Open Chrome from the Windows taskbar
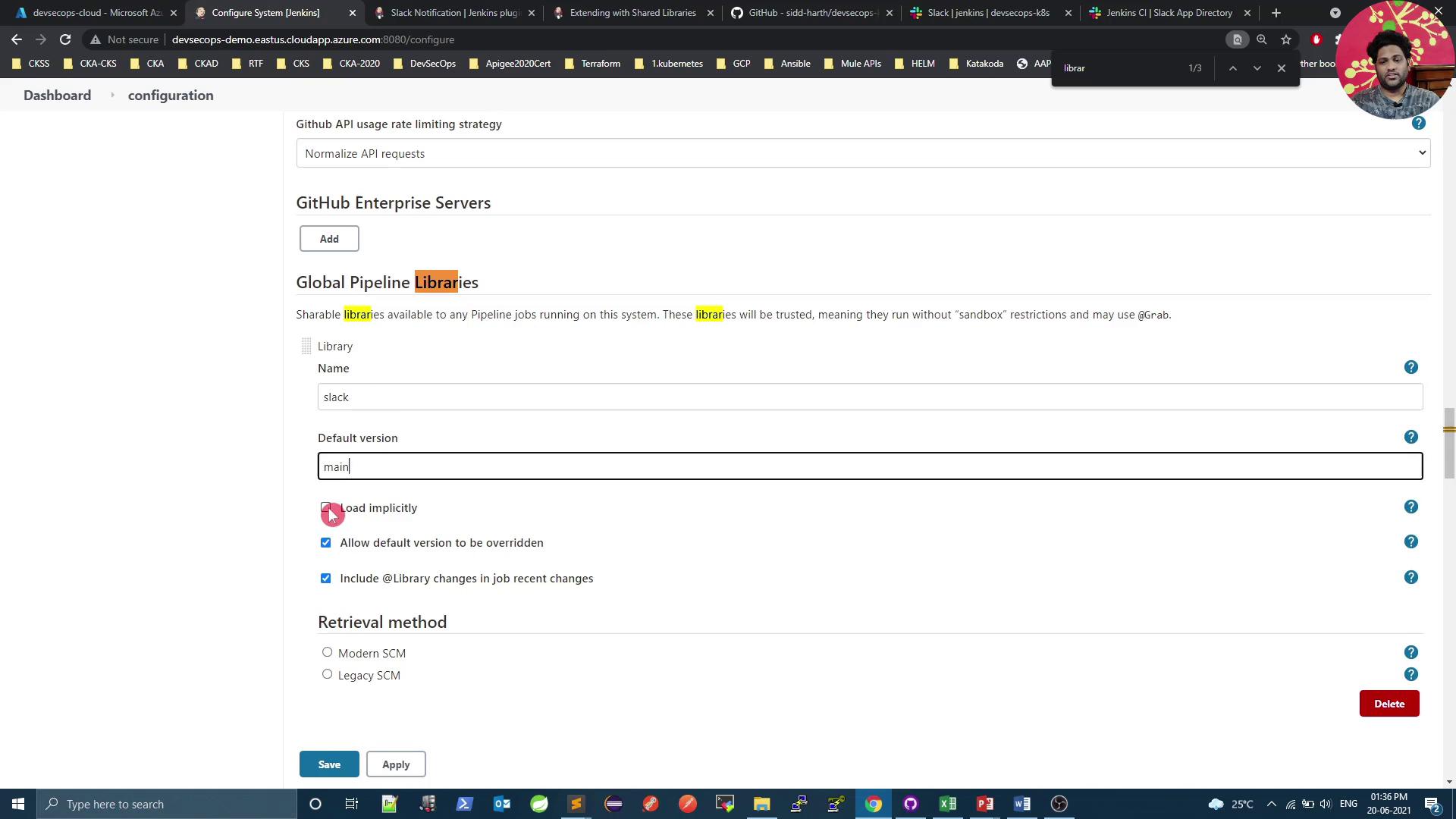Viewport: 1456px width, 819px height. tap(873, 804)
